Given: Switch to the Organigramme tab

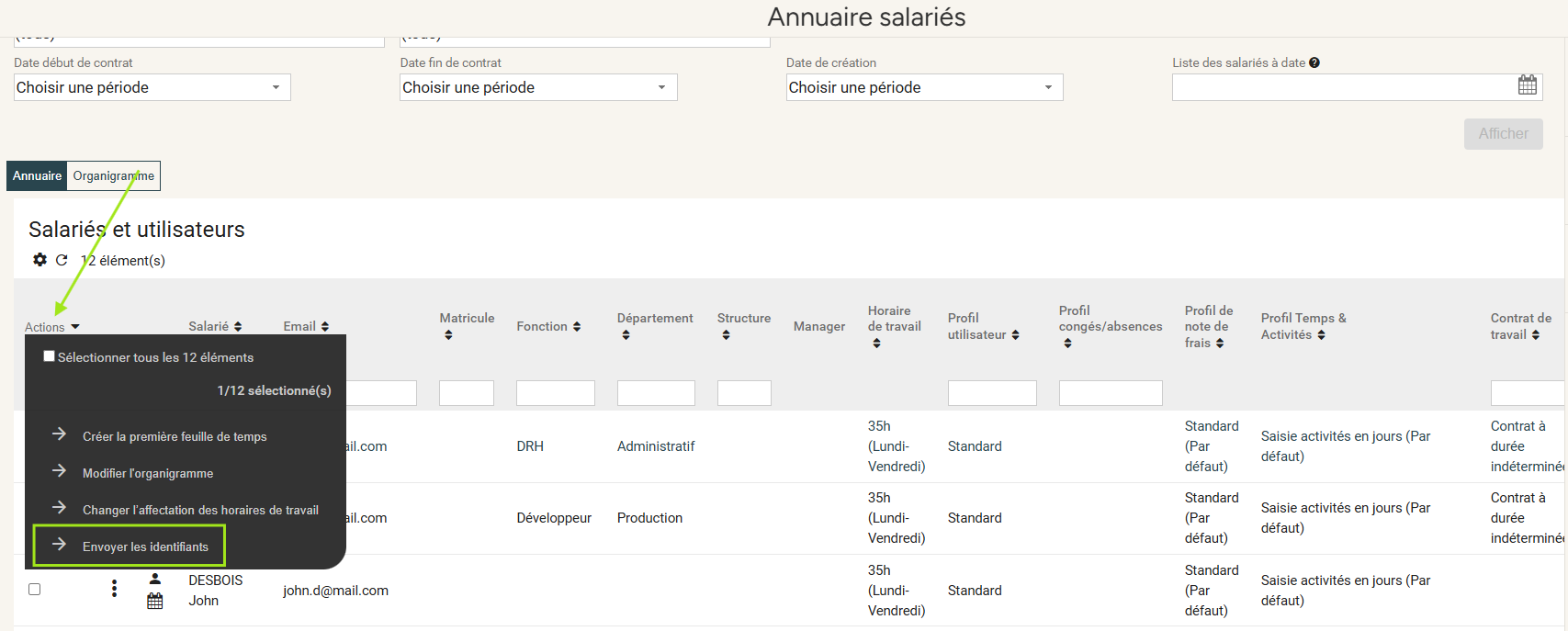Looking at the screenshot, I should pyautogui.click(x=114, y=175).
